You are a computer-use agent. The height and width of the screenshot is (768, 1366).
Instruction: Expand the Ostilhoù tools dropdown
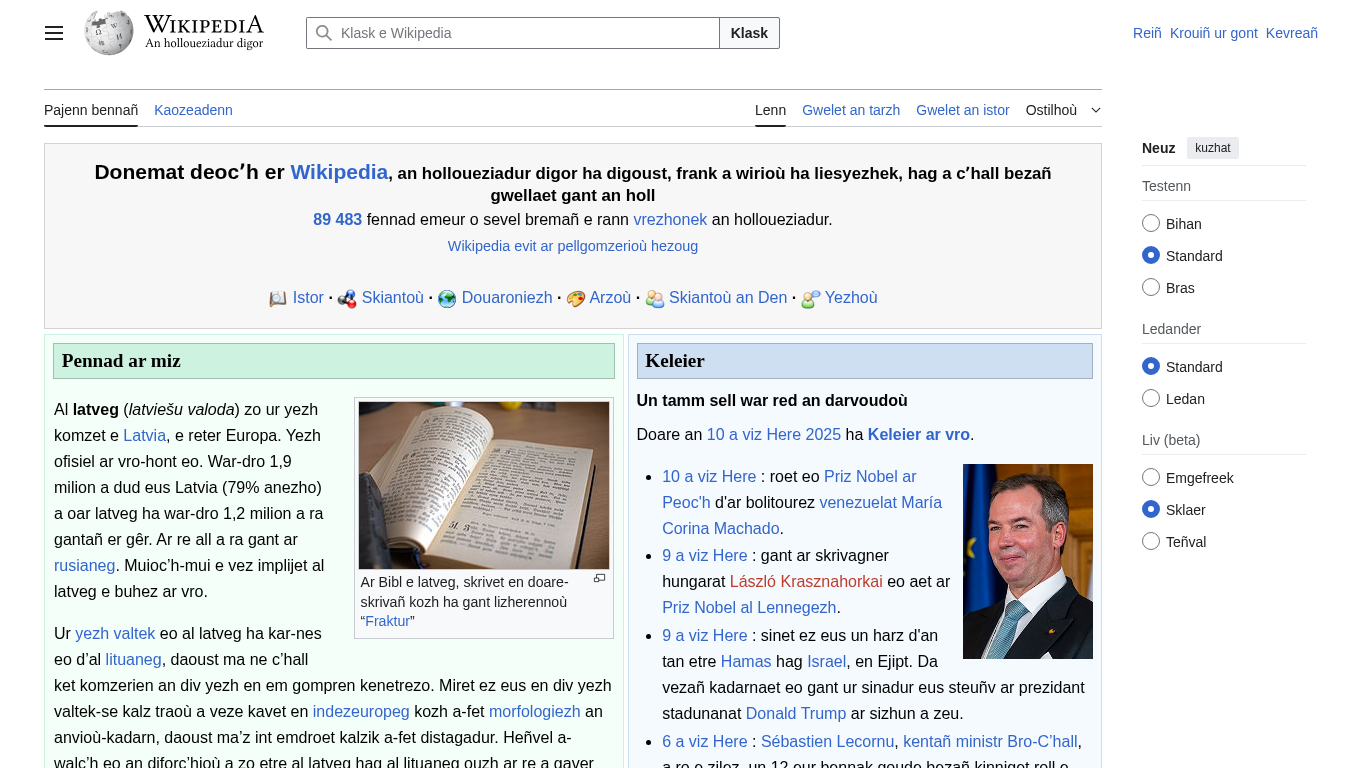coord(1063,110)
